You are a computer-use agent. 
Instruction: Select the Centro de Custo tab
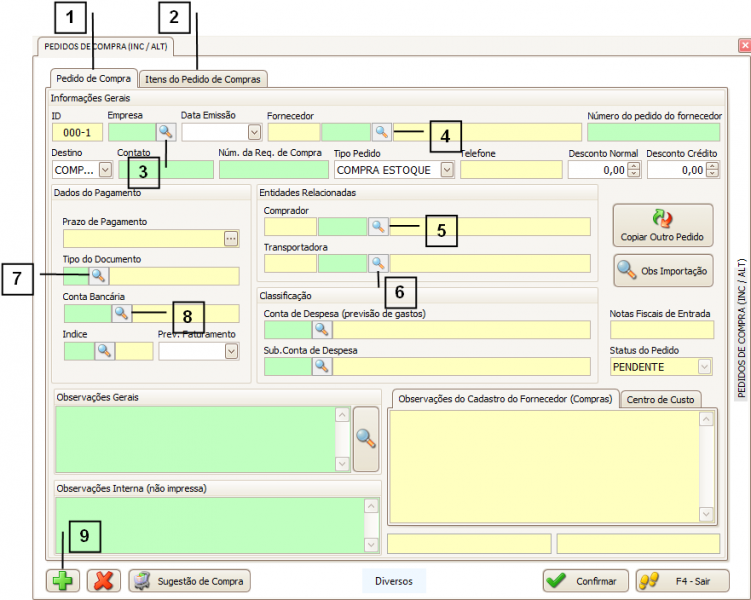(660, 400)
